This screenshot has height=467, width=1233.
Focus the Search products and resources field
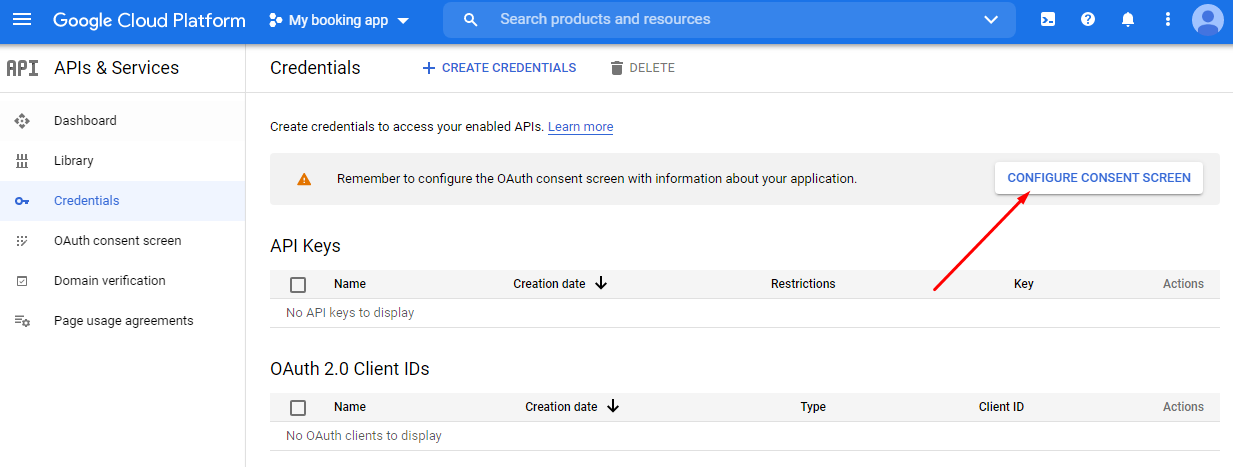[730, 20]
